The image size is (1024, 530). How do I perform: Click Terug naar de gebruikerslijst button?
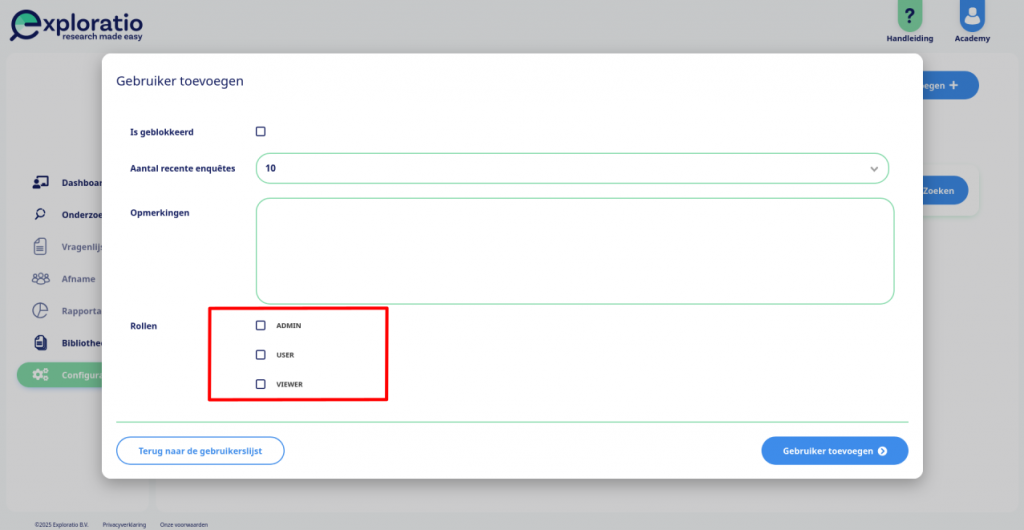(200, 451)
